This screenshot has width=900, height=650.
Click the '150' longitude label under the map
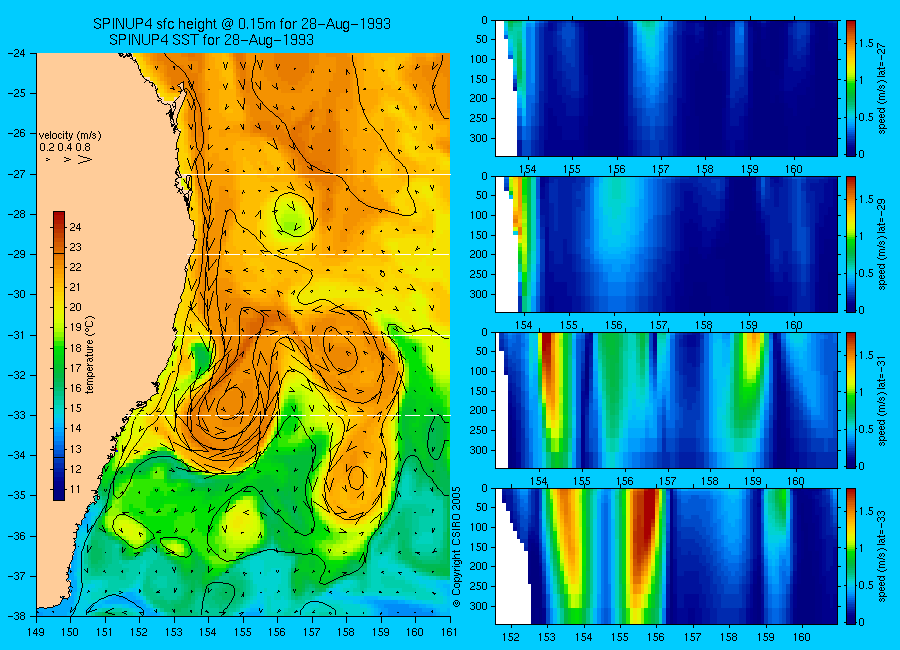71,632
